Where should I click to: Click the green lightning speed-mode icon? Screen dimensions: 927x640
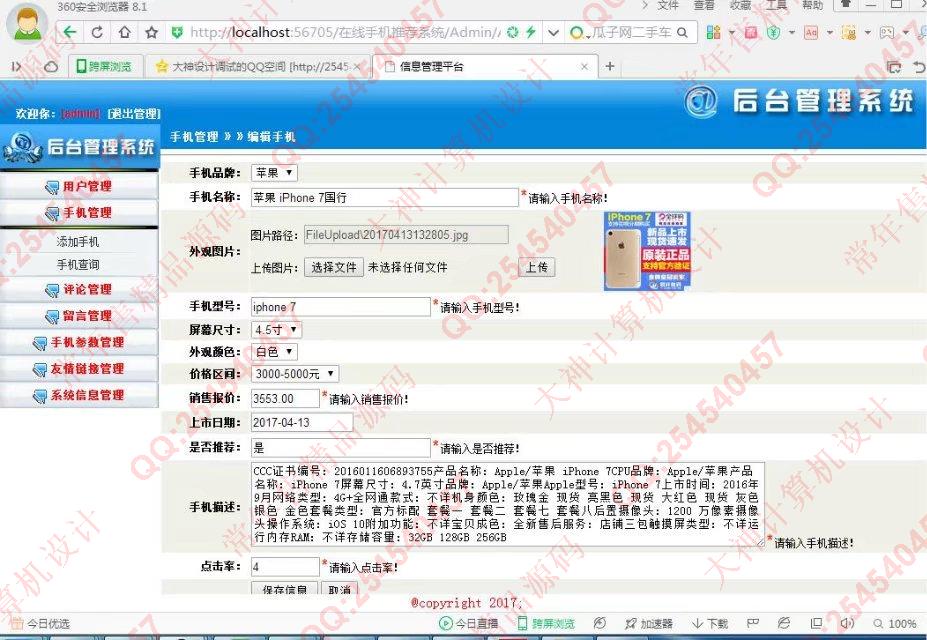[x=530, y=32]
